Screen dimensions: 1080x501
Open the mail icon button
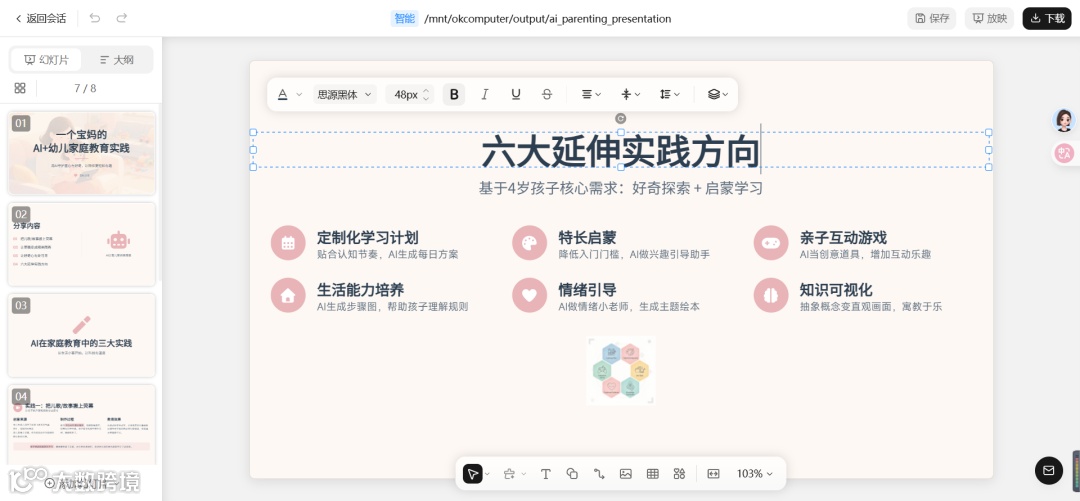(1048, 471)
